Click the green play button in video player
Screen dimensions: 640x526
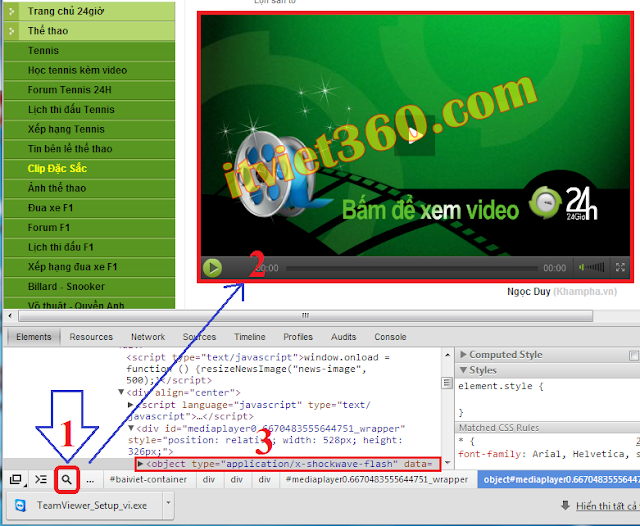click(212, 268)
